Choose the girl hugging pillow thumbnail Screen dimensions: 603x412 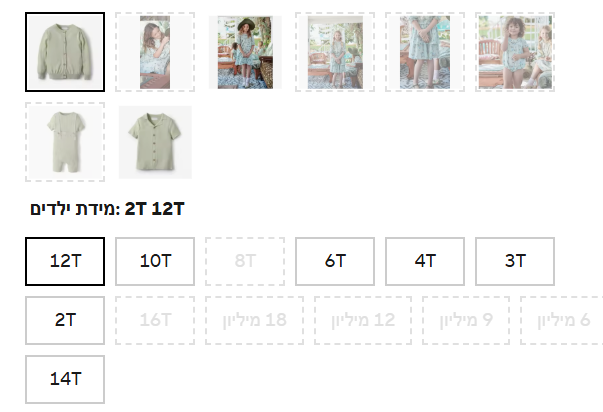[155, 52]
